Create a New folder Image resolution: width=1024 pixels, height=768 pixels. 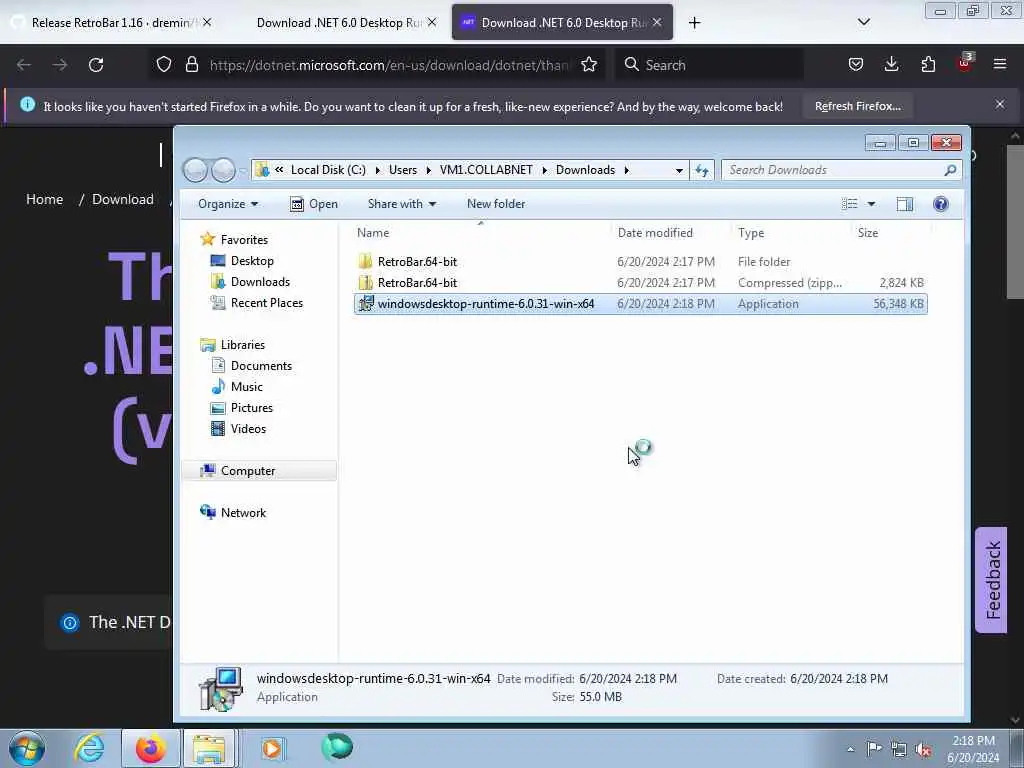click(496, 204)
